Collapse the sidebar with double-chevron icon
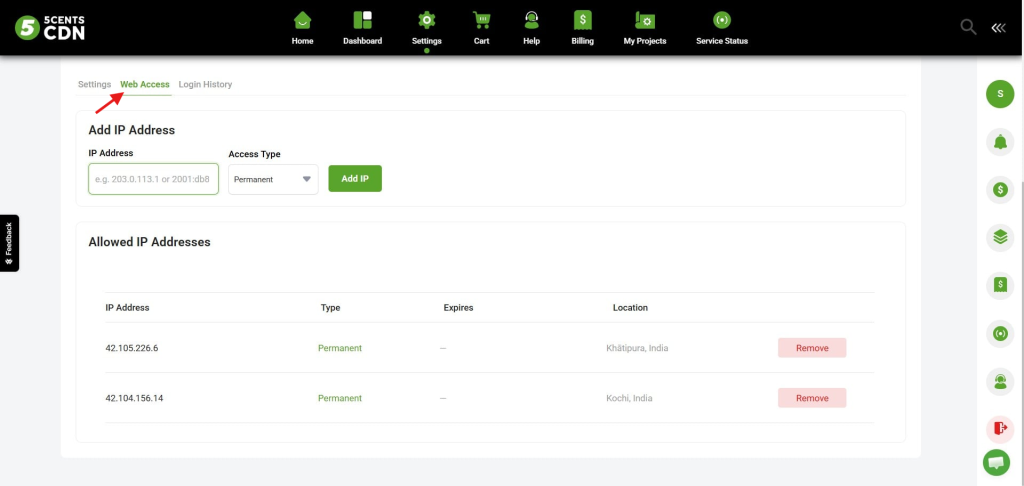Screen dimensions: 1024x486 point(999,27)
